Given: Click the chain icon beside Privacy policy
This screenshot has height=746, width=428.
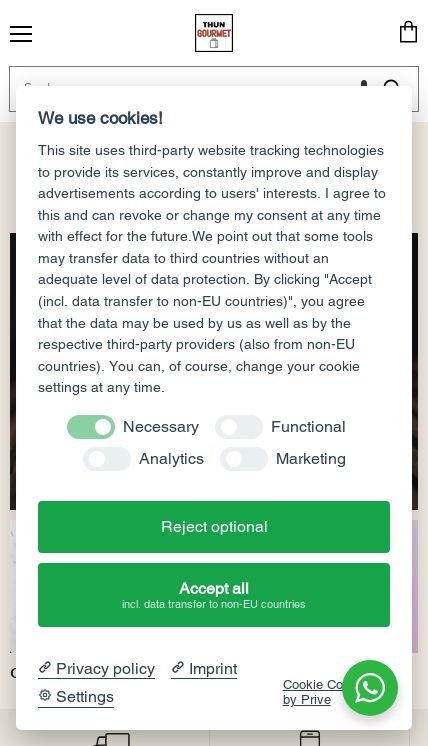Looking at the screenshot, I should [45, 667].
